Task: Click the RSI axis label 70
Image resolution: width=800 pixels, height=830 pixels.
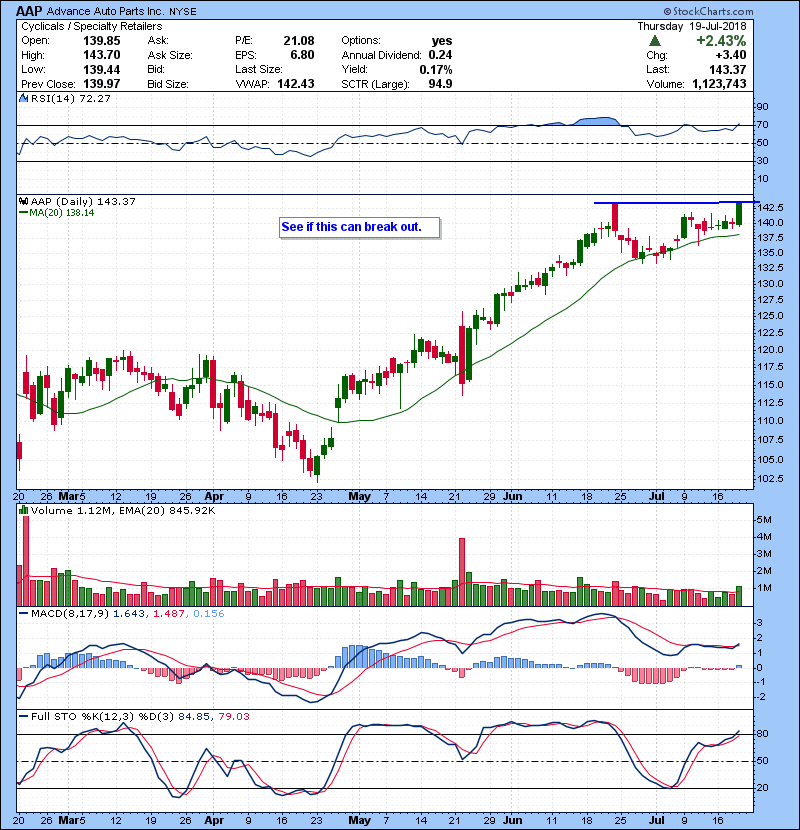Action: [762, 125]
